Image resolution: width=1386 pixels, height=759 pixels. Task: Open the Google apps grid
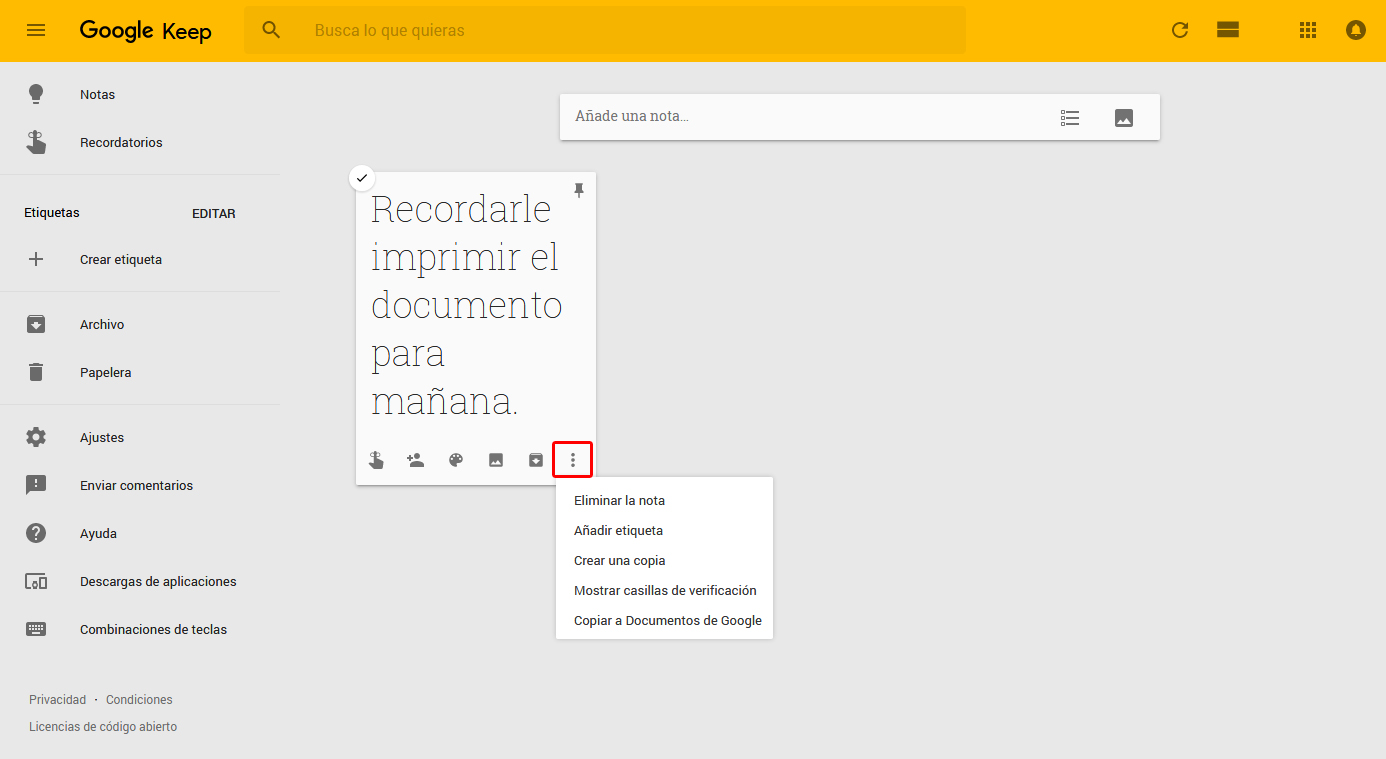[x=1308, y=30]
